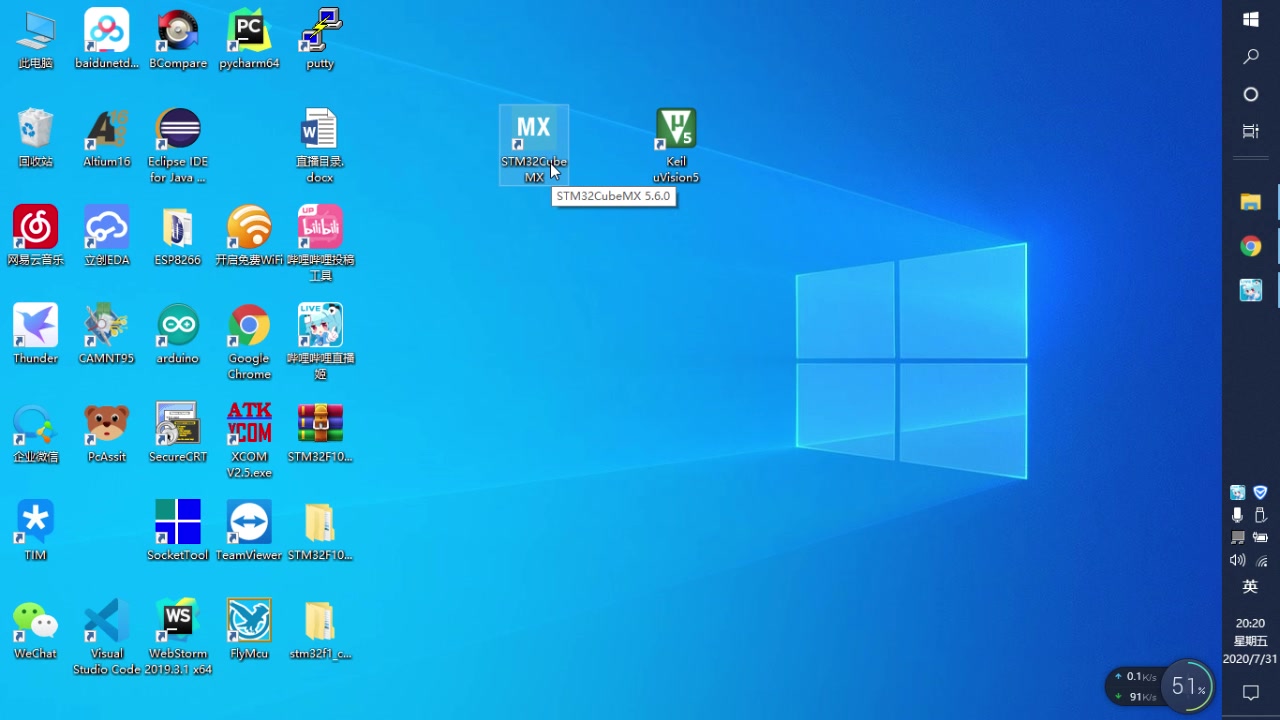Select the 回收站 Recycle Bin icon
This screenshot has height=720, width=1280.
[35, 138]
